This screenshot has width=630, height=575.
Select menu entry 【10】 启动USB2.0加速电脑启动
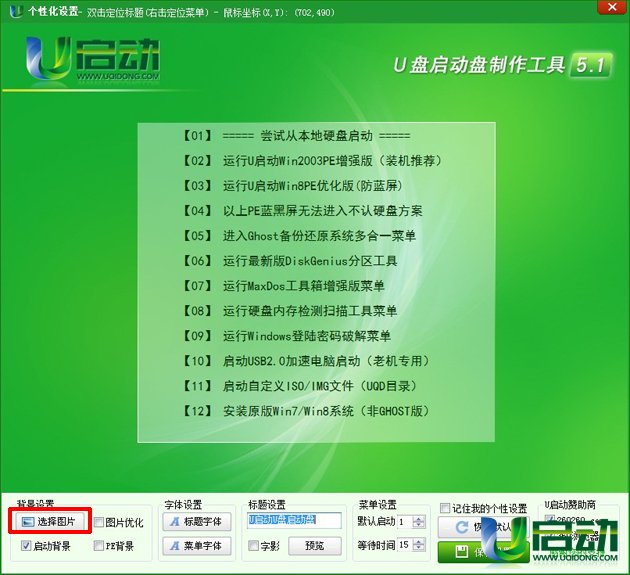(x=305, y=361)
